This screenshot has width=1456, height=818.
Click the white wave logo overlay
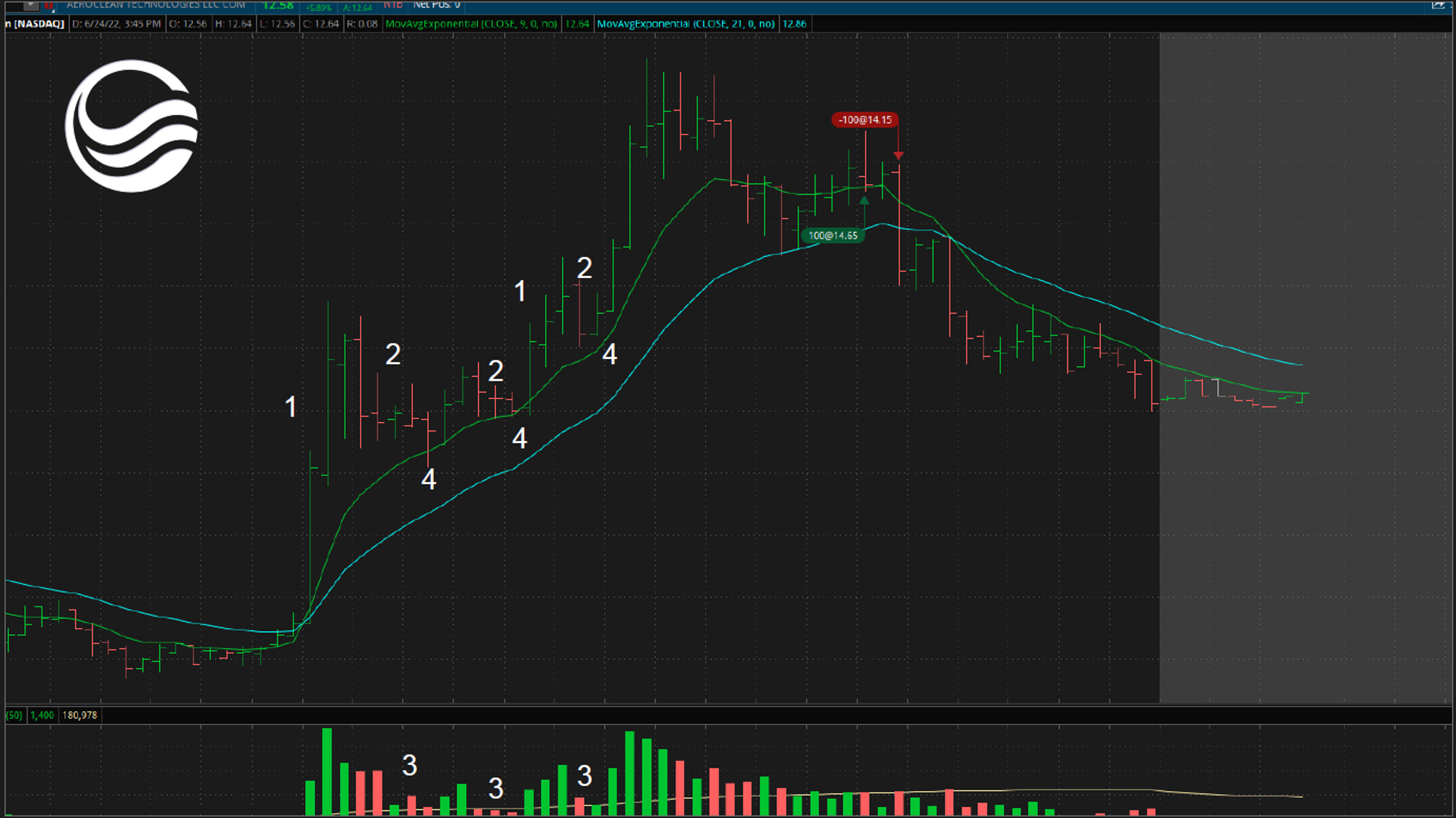point(132,126)
